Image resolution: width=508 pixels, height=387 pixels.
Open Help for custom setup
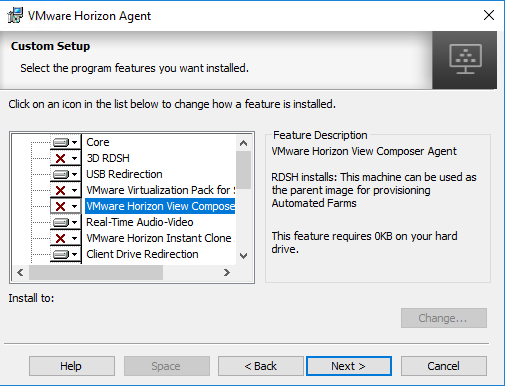[72, 366]
